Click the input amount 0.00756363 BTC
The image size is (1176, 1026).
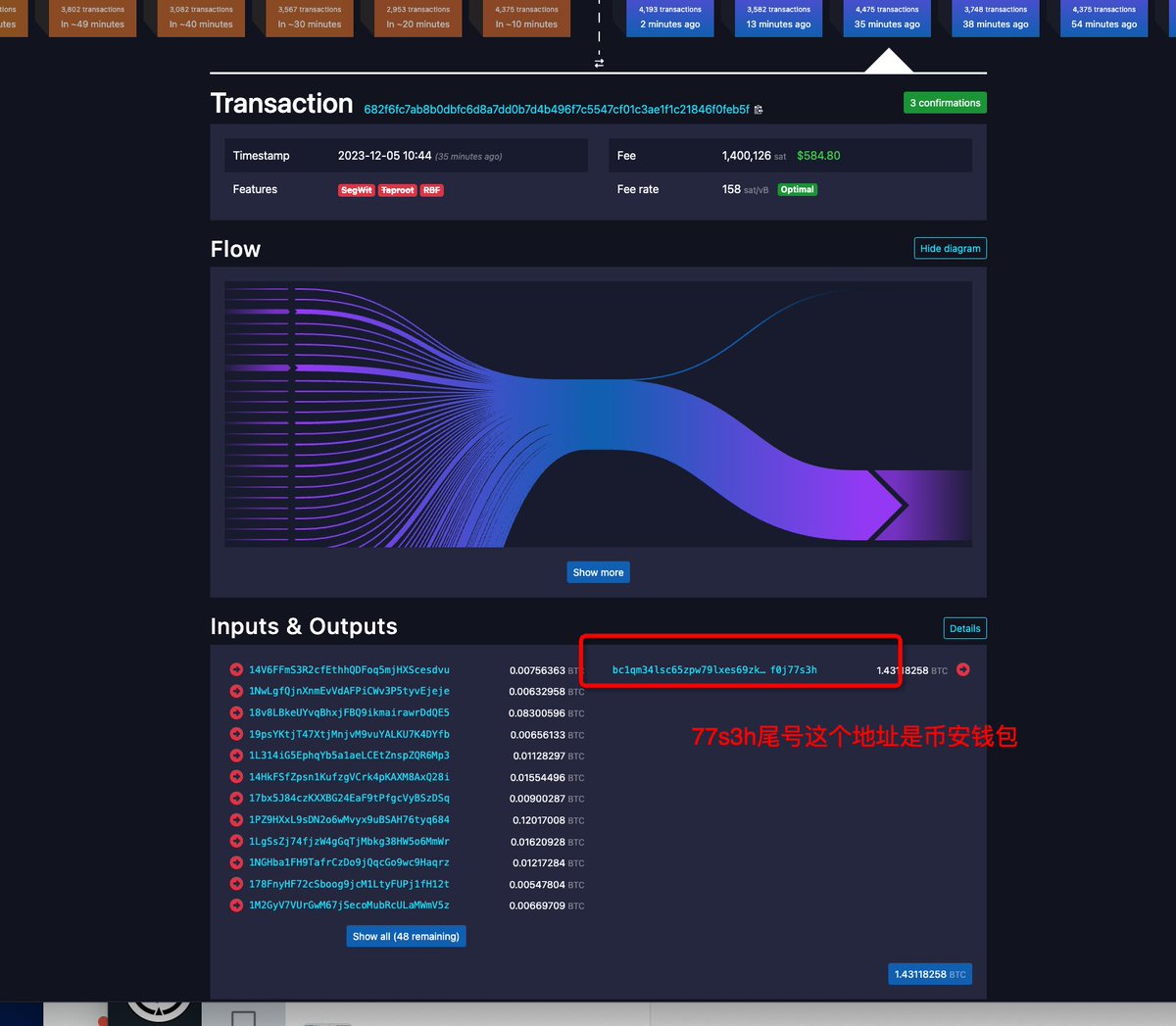point(547,670)
